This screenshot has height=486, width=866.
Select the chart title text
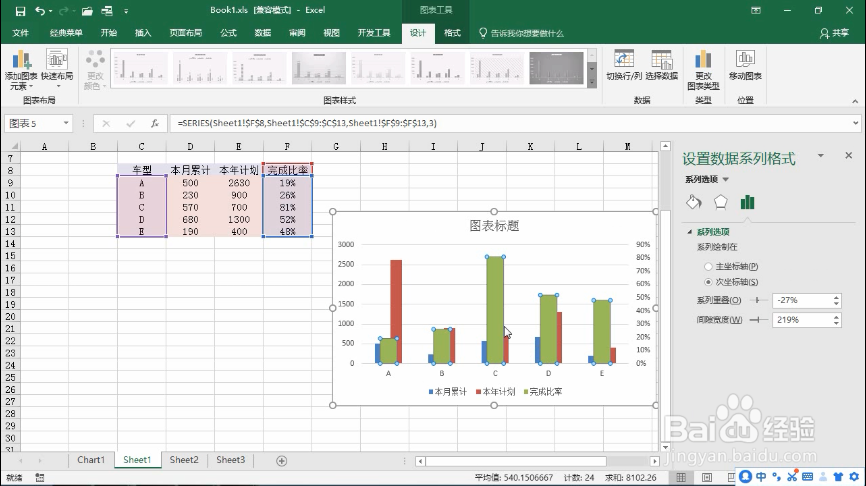click(x=494, y=226)
